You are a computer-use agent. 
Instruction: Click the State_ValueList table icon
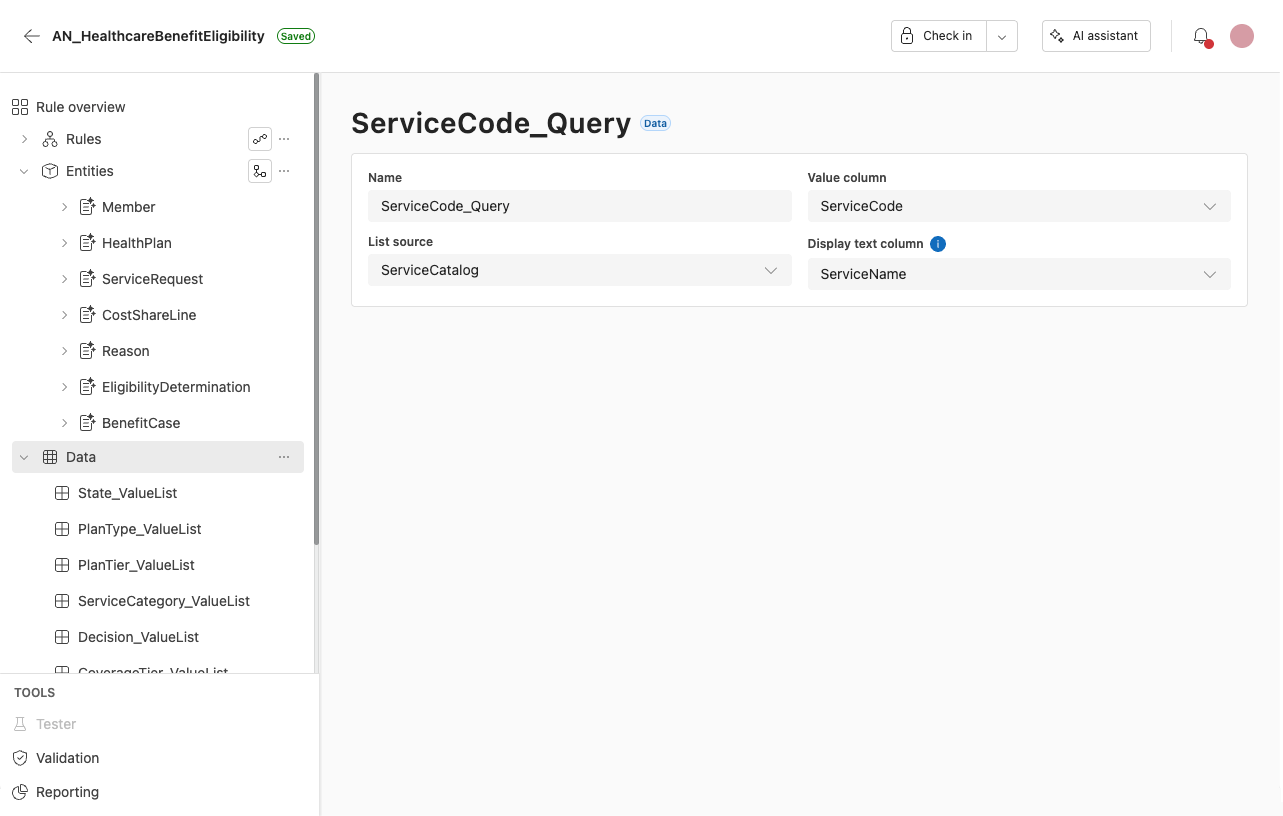(x=61, y=493)
